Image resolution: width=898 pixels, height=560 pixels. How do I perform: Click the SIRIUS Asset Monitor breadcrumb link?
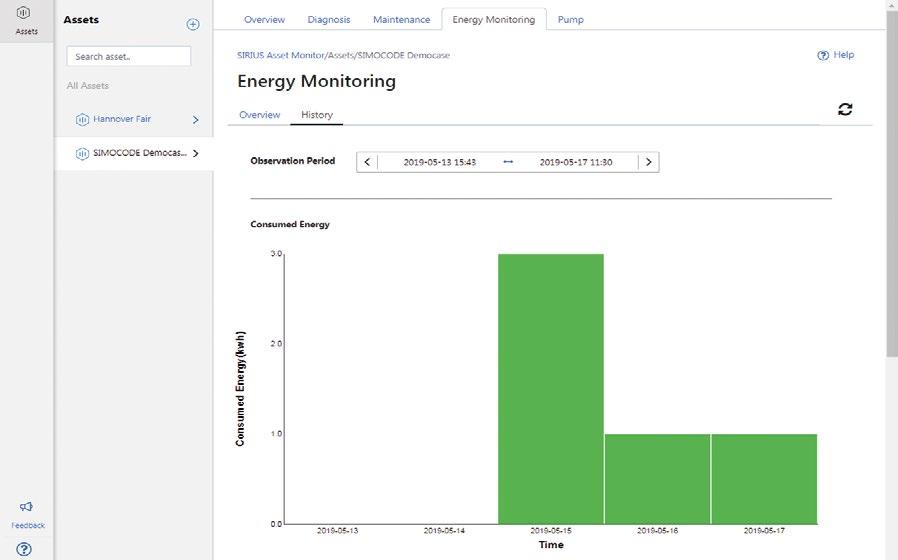281,56
